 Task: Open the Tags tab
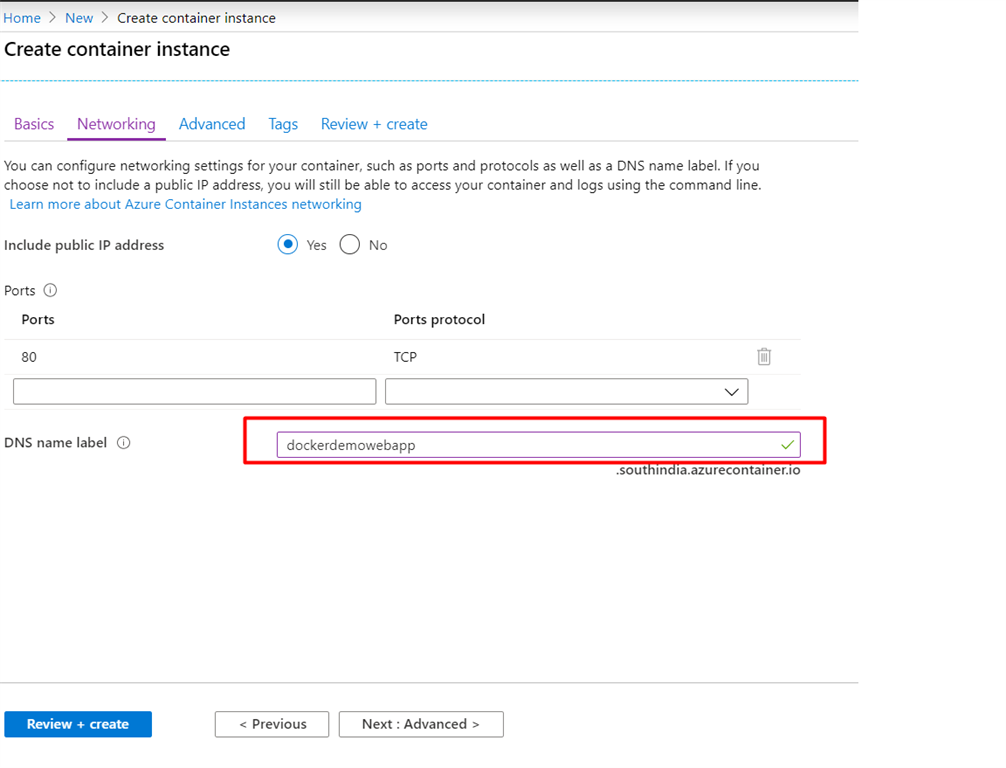[283, 123]
